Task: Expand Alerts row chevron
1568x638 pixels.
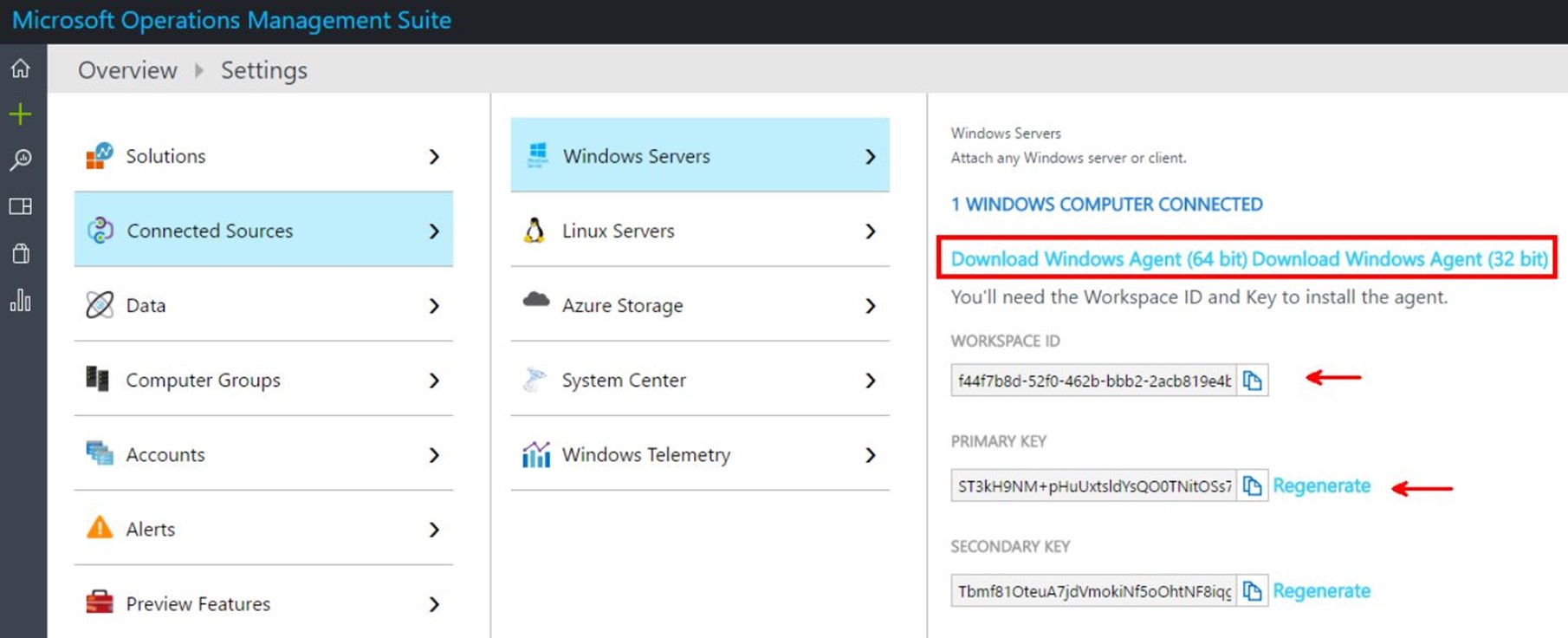Action: [435, 530]
